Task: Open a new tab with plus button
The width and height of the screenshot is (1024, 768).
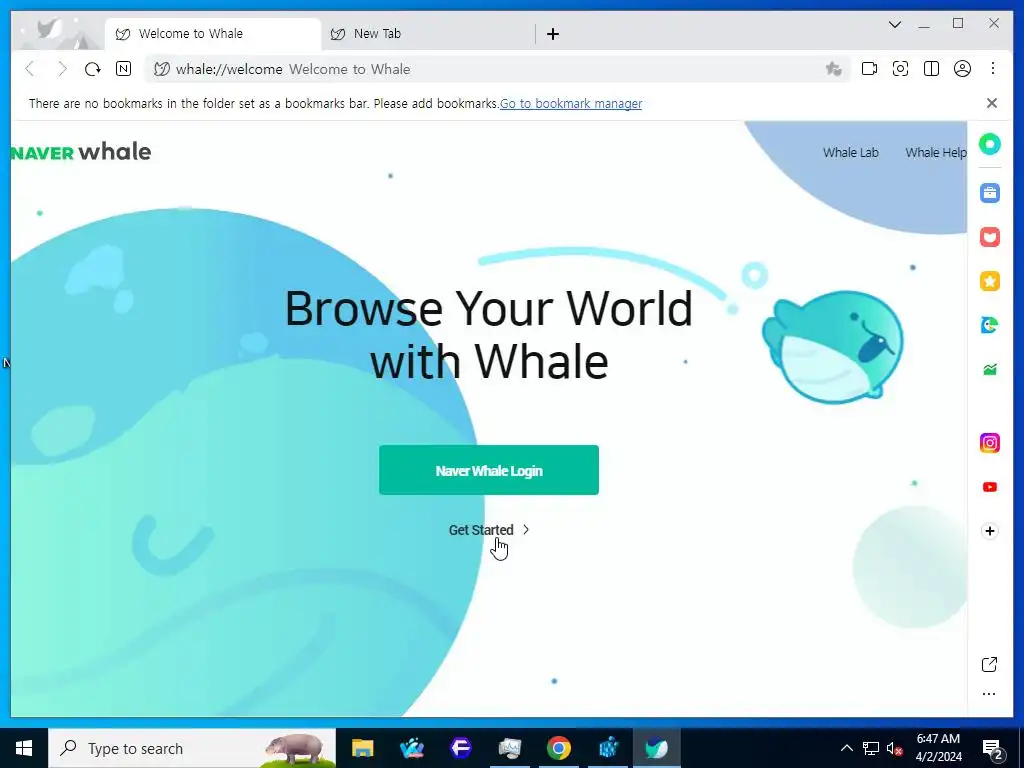Action: coord(552,34)
